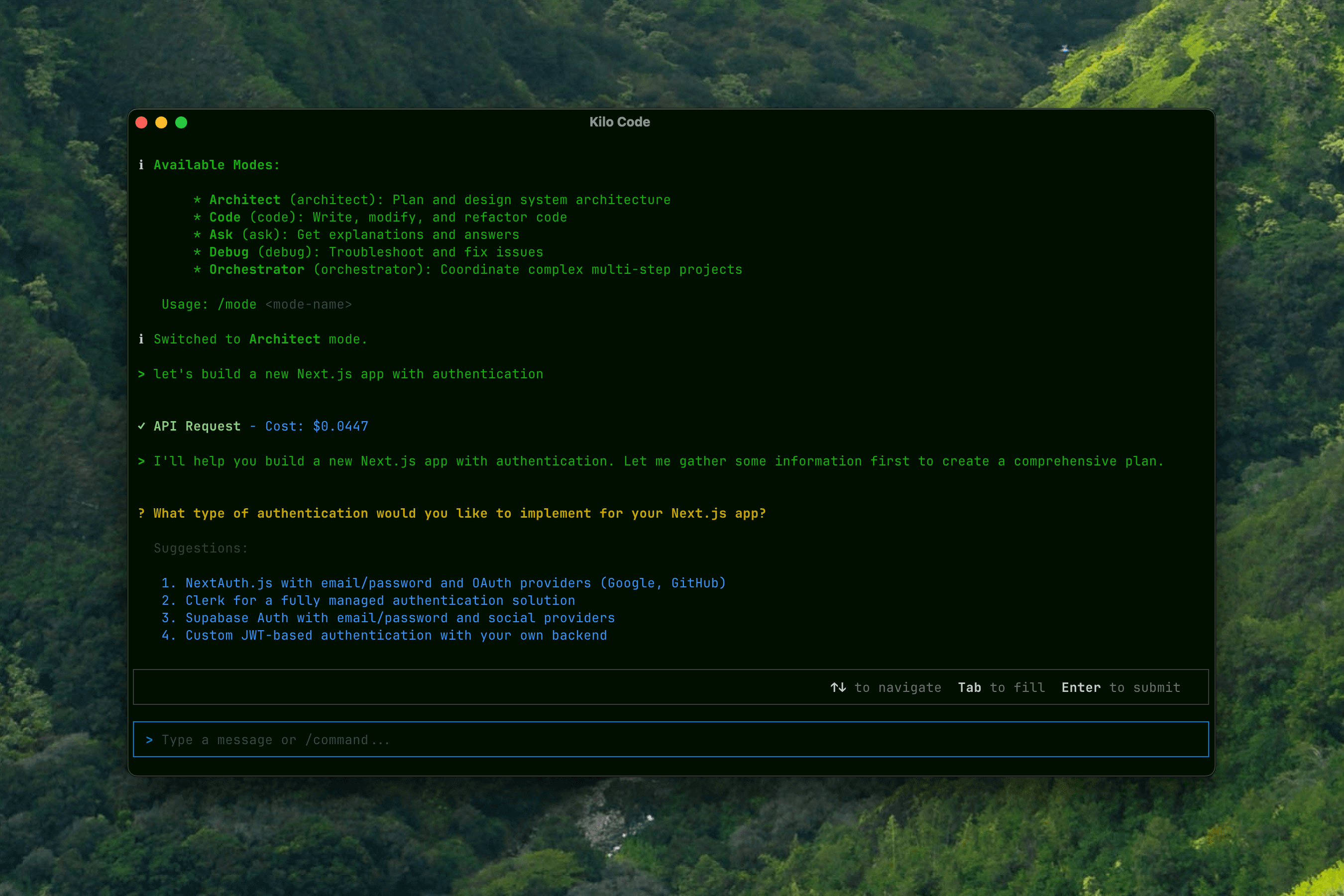
Task: Click the yellow question mark before the authentication prompt
Action: pyautogui.click(x=141, y=513)
